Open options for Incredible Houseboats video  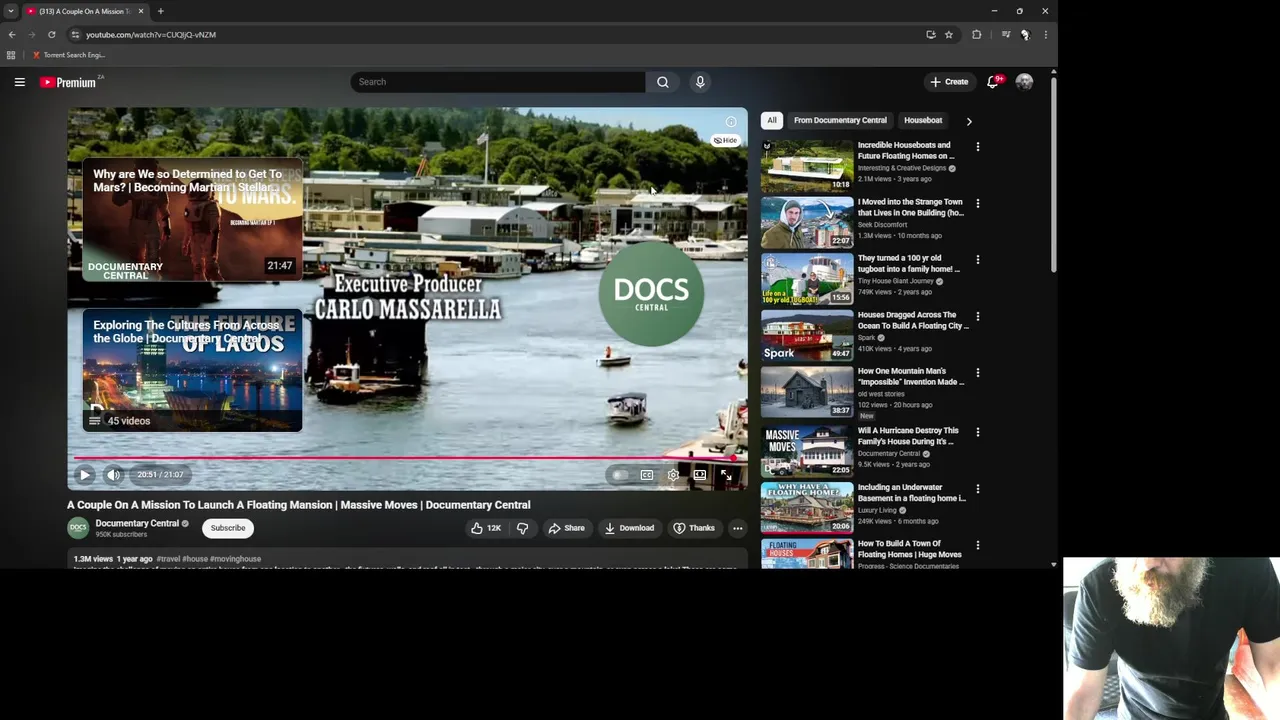click(977, 147)
